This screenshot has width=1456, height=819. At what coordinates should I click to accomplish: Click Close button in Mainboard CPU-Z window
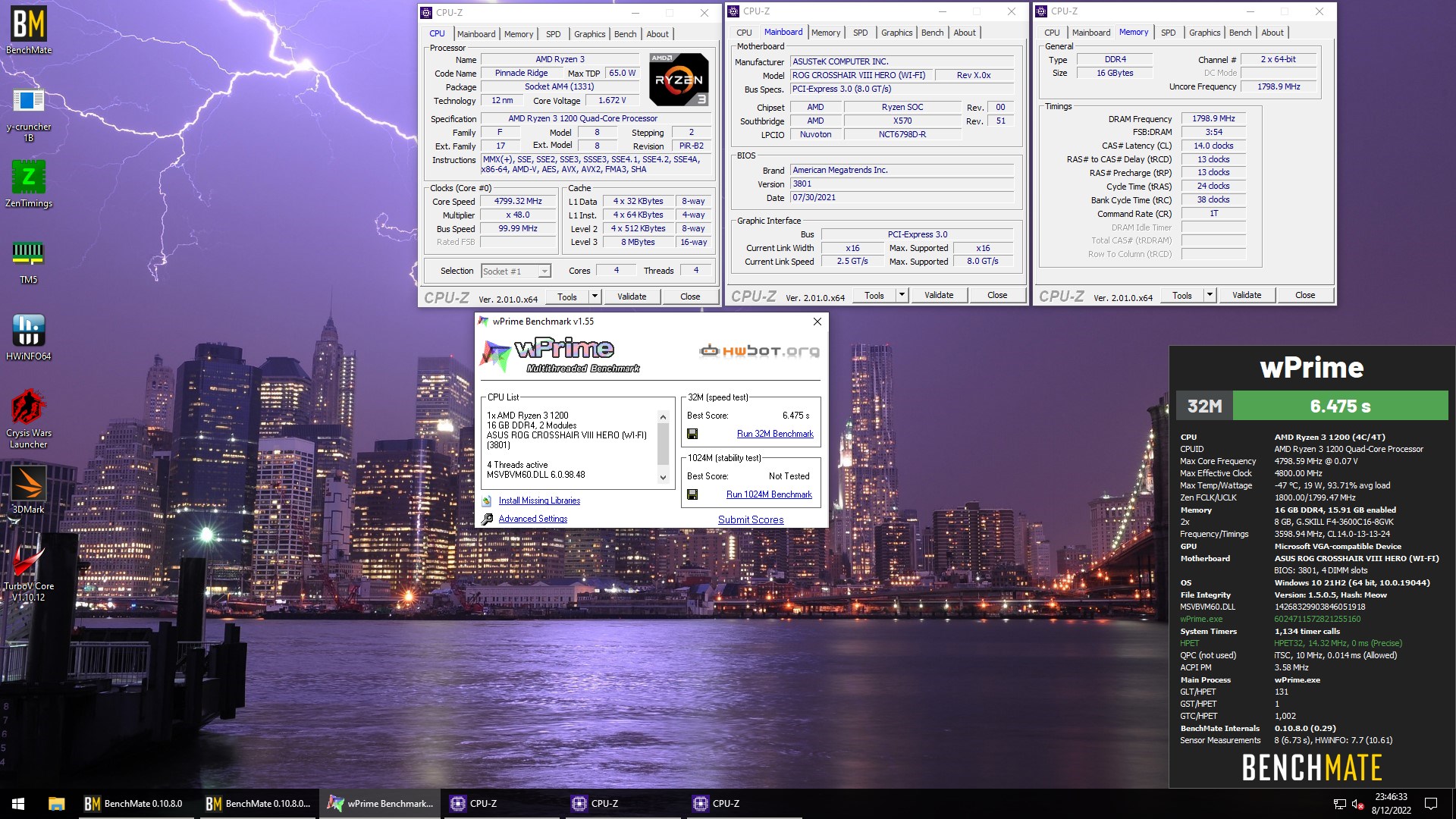997,295
